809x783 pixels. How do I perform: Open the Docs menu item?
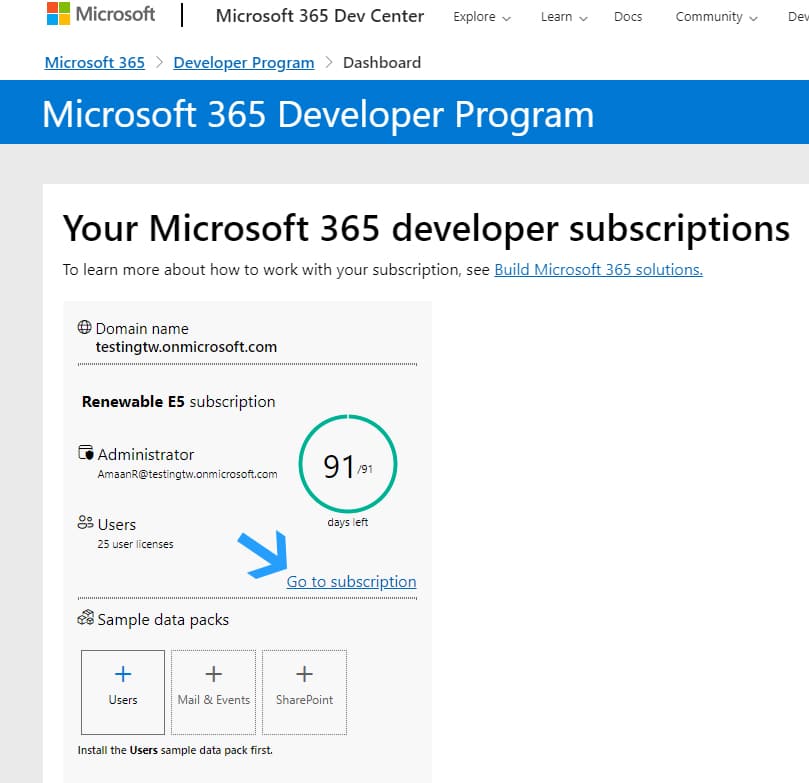(x=628, y=17)
